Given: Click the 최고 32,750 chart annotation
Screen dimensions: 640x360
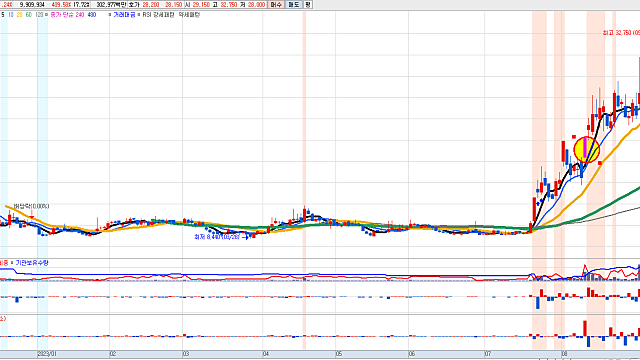Looking at the screenshot, I should click(621, 33).
